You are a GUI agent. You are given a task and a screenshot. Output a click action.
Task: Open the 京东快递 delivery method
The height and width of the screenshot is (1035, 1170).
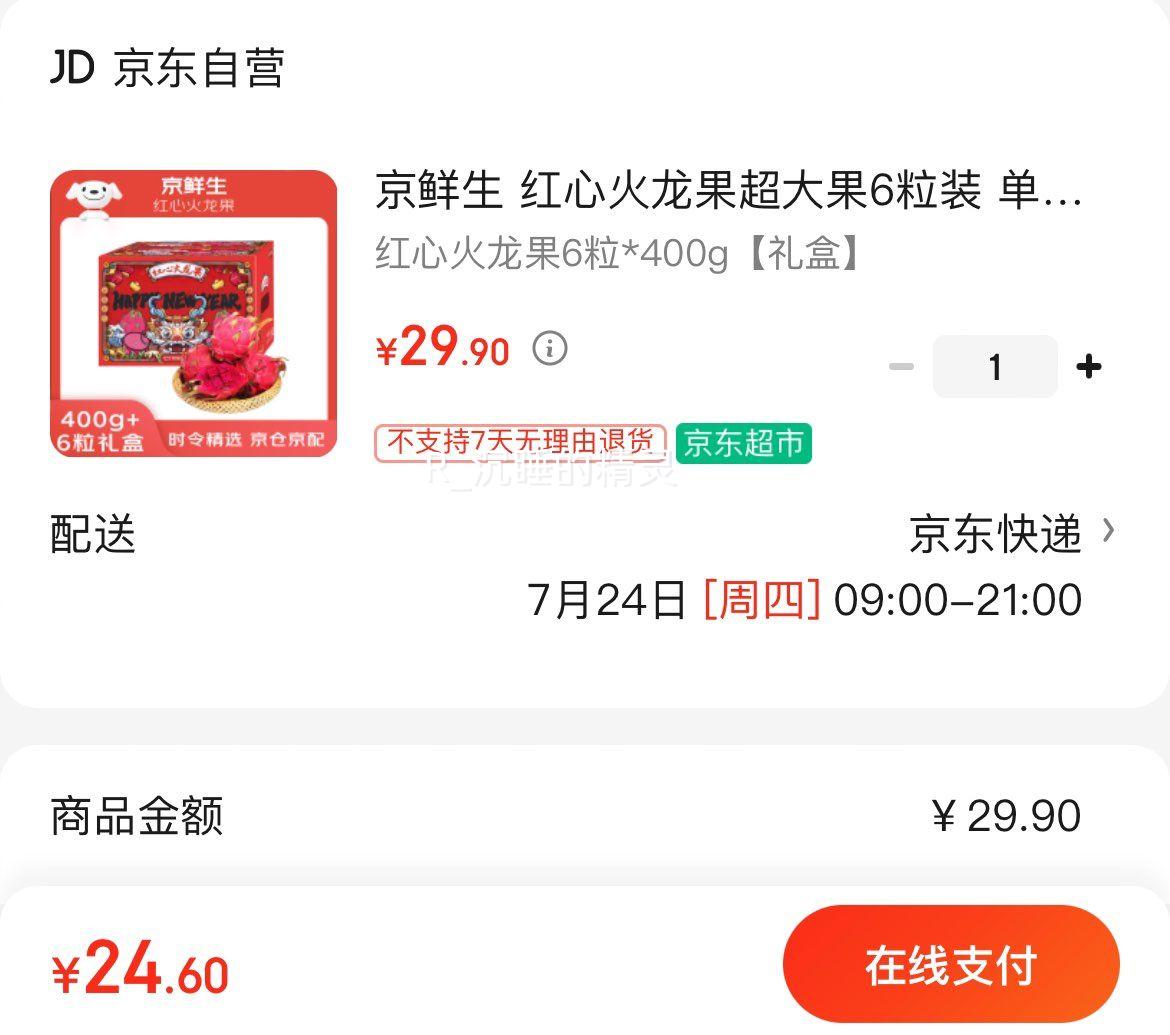pos(995,534)
